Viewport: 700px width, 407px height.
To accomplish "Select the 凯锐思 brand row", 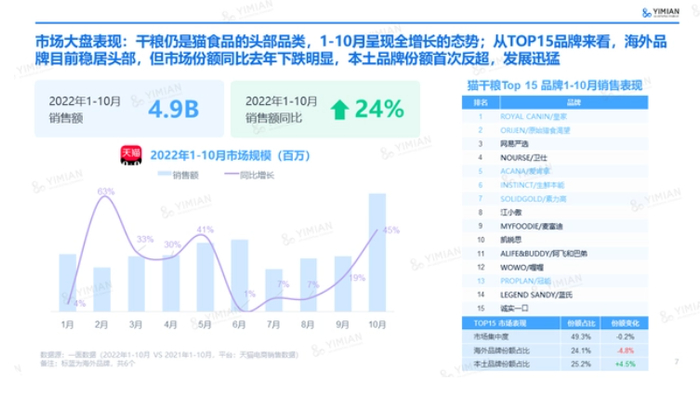I will 555,240.
